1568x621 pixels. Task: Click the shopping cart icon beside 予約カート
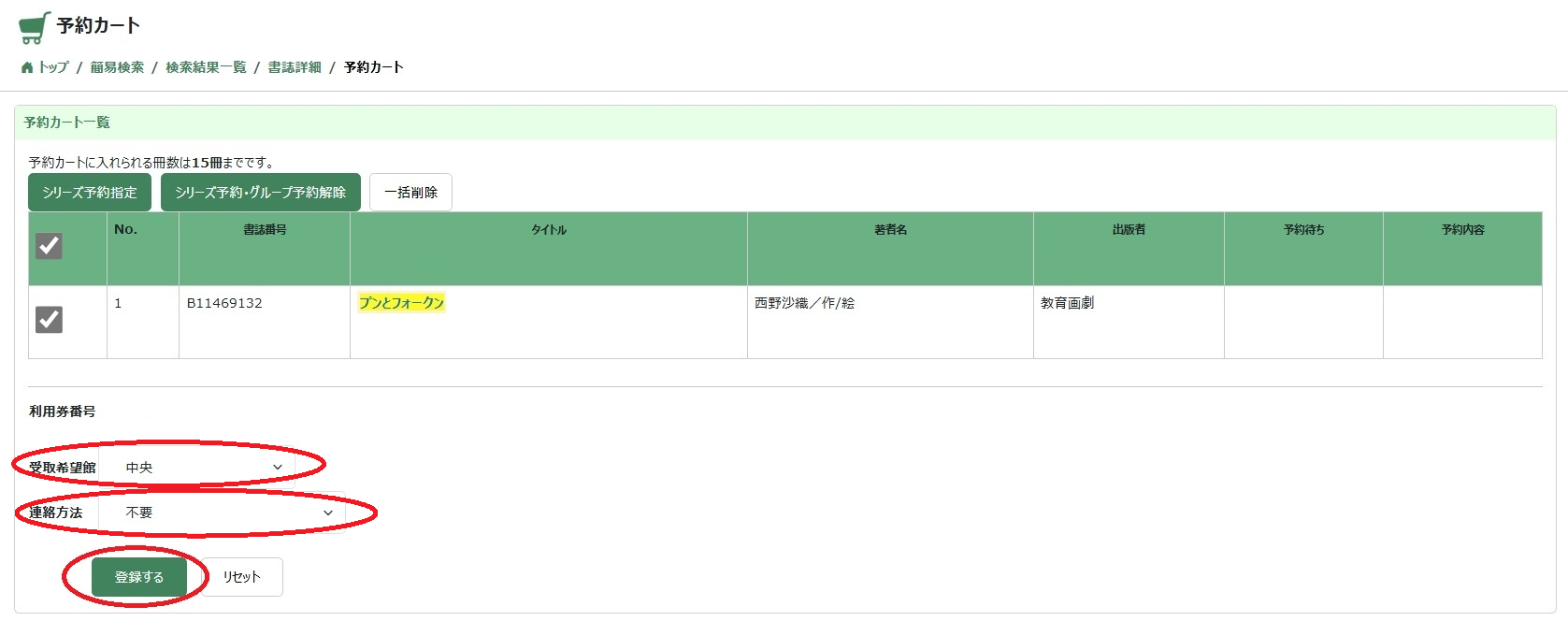point(34,27)
